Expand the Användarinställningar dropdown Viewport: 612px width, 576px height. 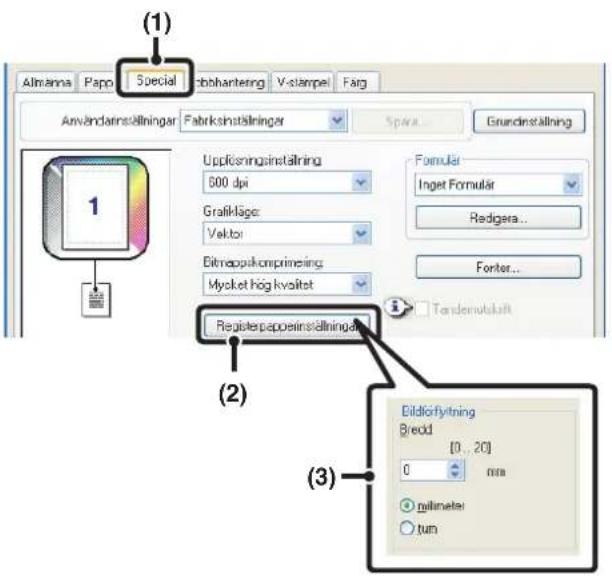coord(263,121)
